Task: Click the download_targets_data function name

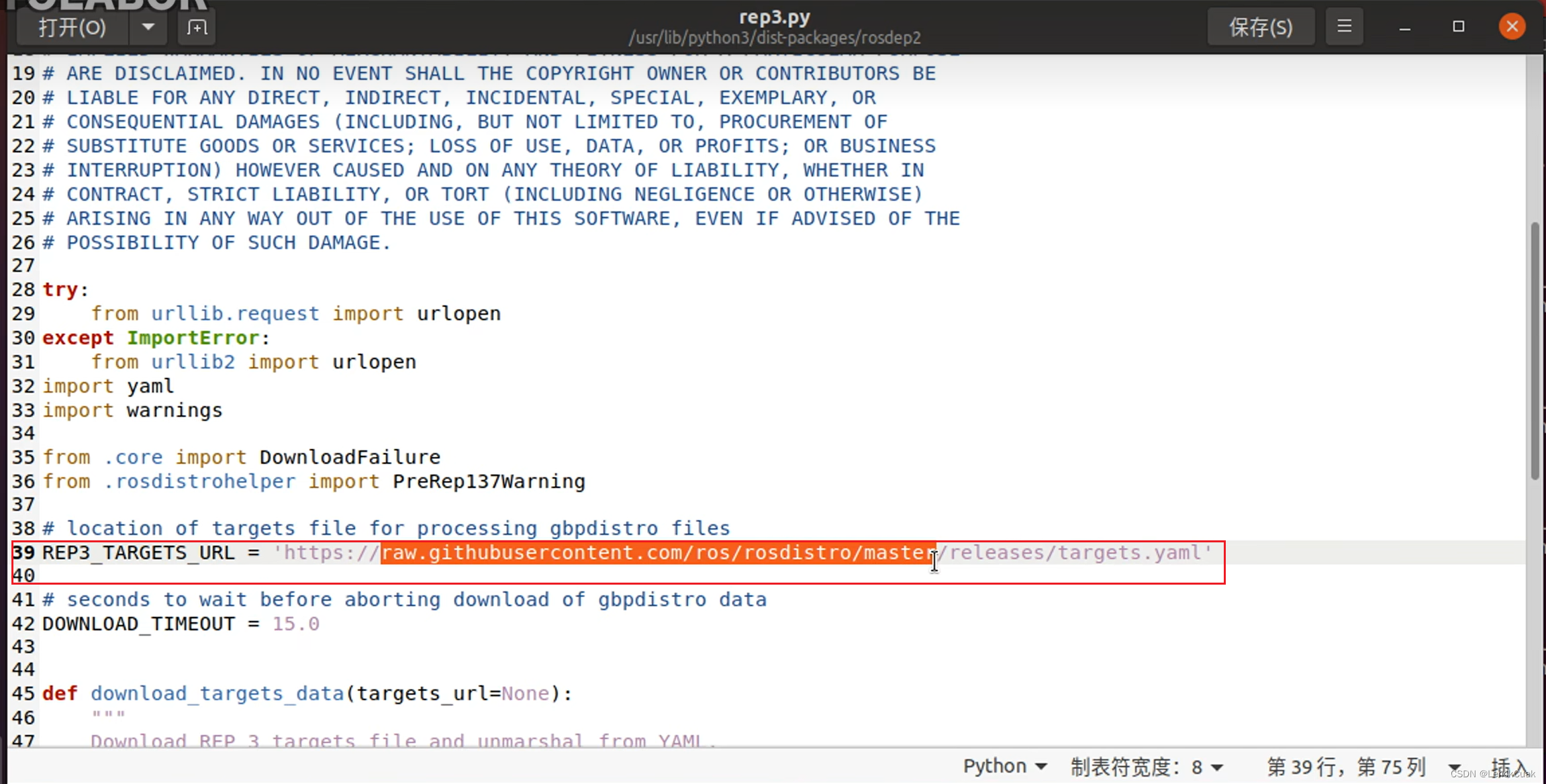Action: point(217,693)
